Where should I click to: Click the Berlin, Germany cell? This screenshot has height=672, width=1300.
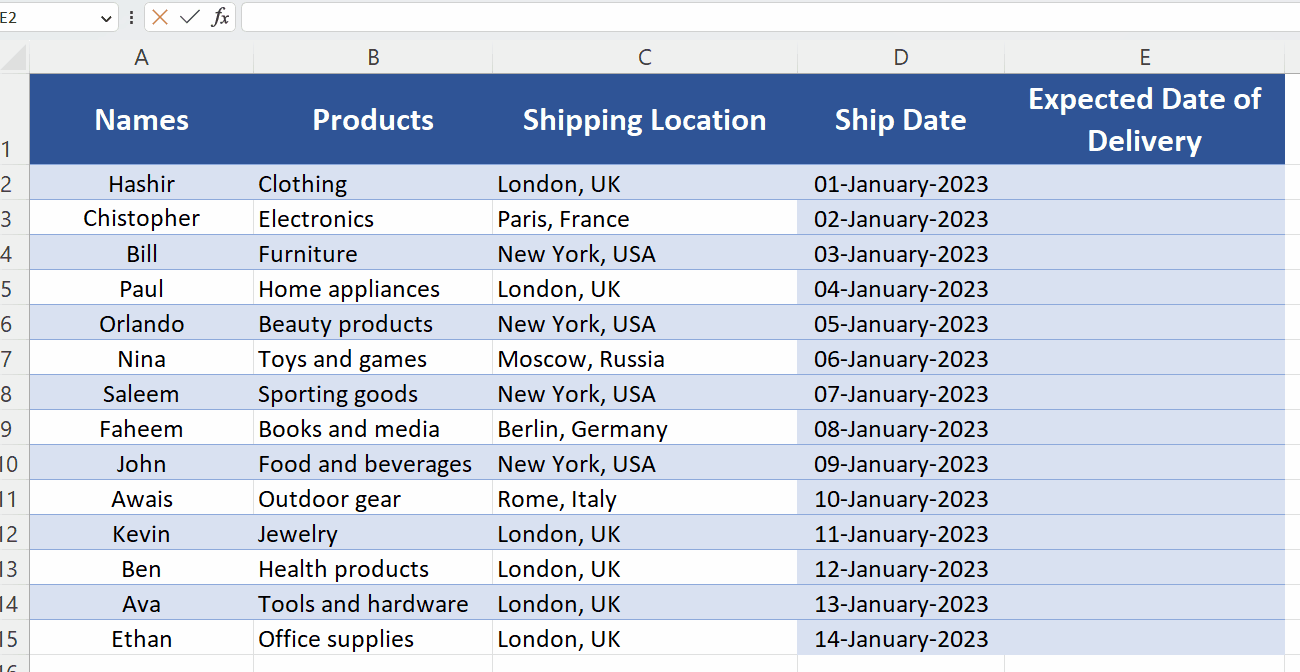tap(645, 428)
